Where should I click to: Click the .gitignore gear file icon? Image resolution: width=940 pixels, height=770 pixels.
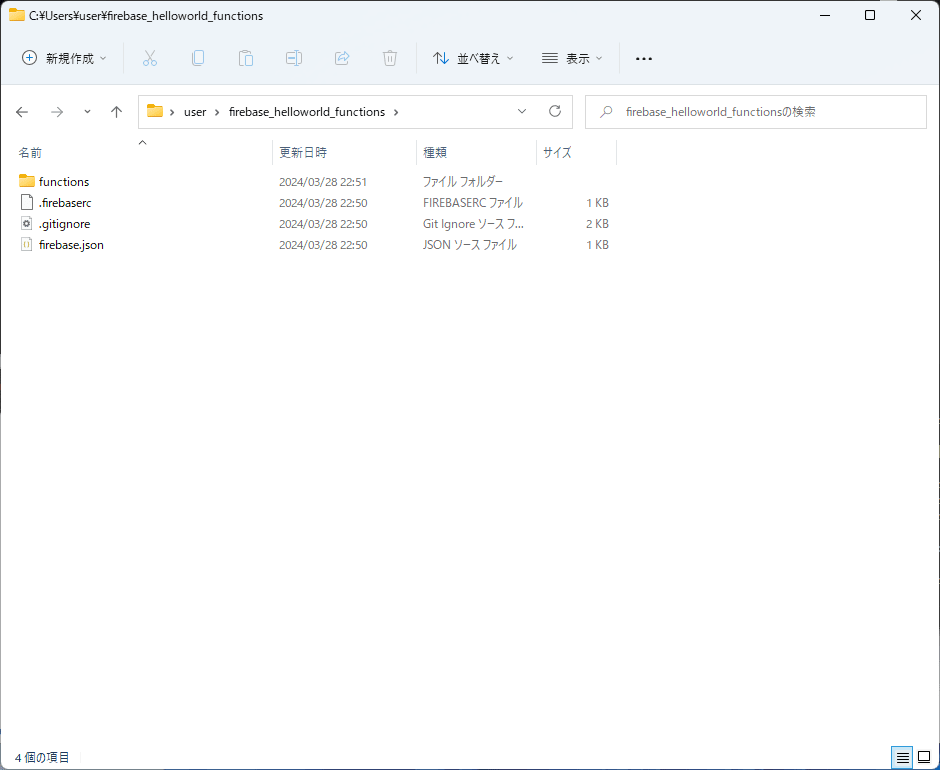coord(26,224)
